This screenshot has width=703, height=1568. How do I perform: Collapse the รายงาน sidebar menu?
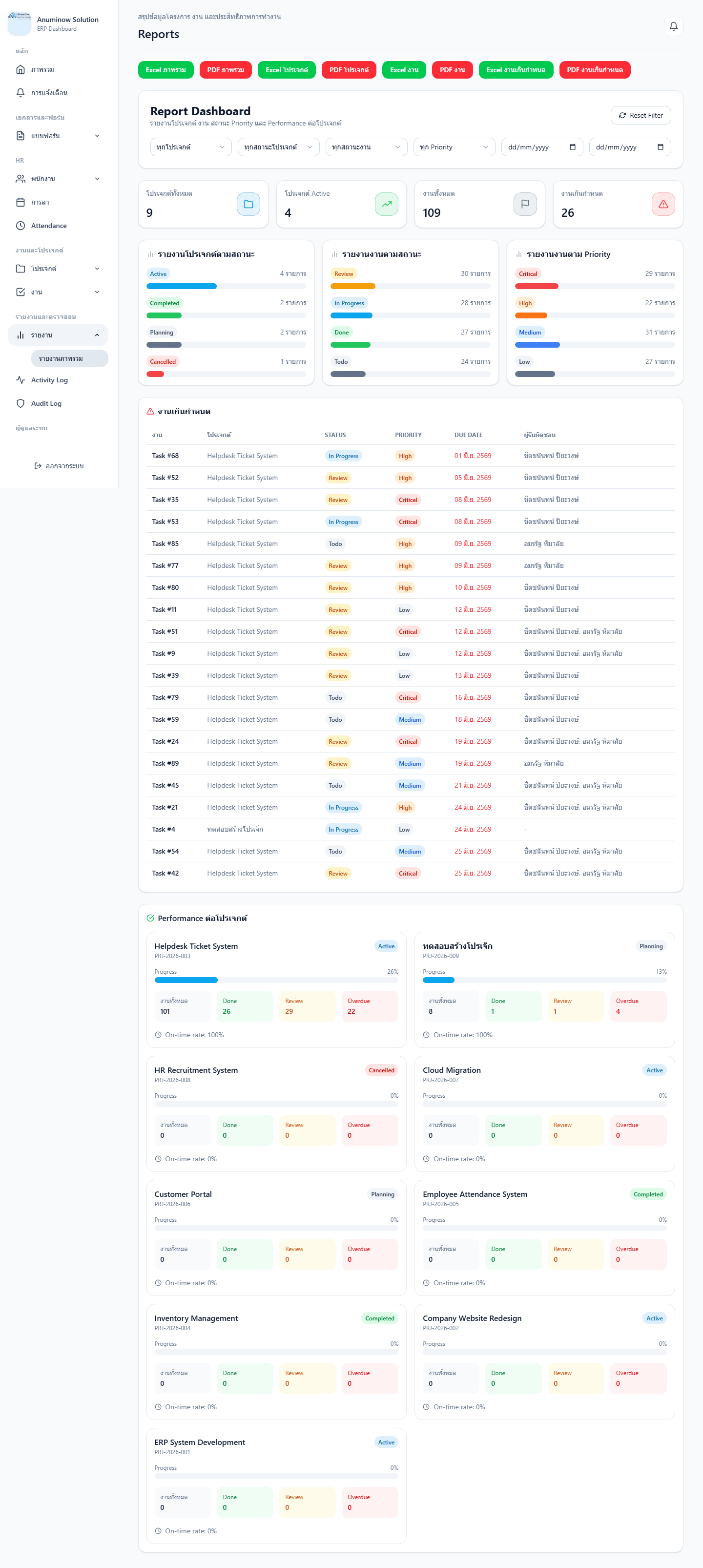(59, 335)
